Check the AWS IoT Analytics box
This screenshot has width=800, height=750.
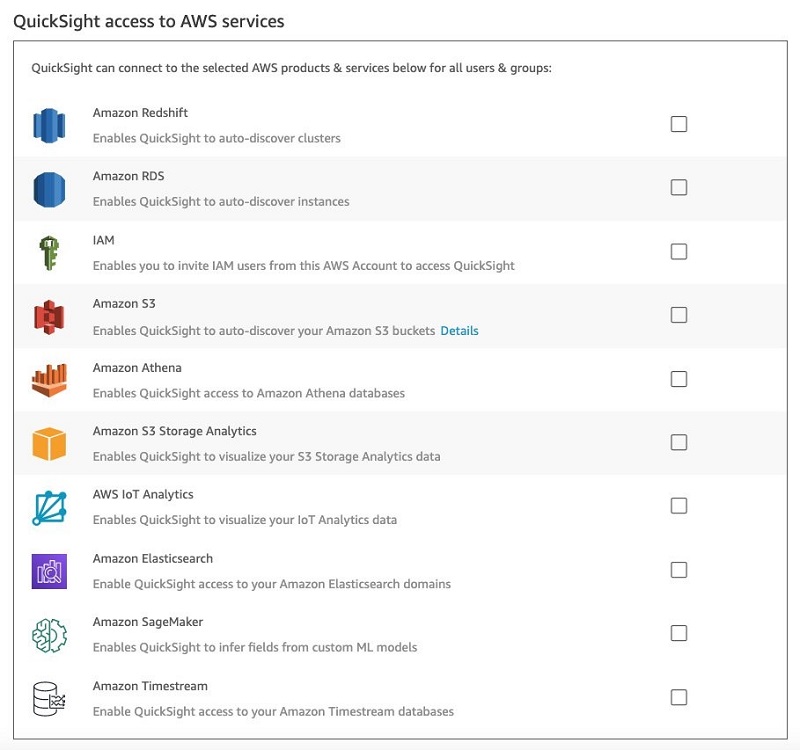coord(679,506)
